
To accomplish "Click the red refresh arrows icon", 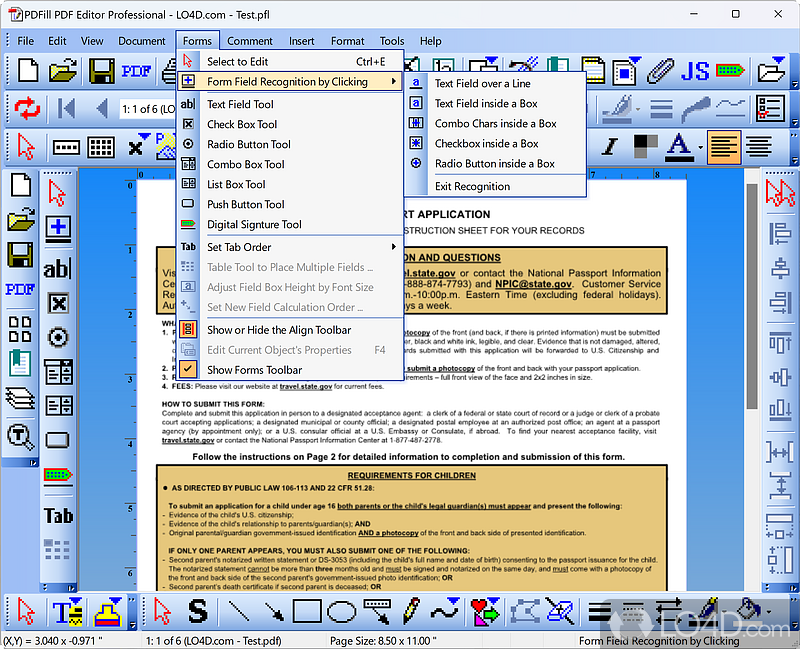I will coord(27,108).
